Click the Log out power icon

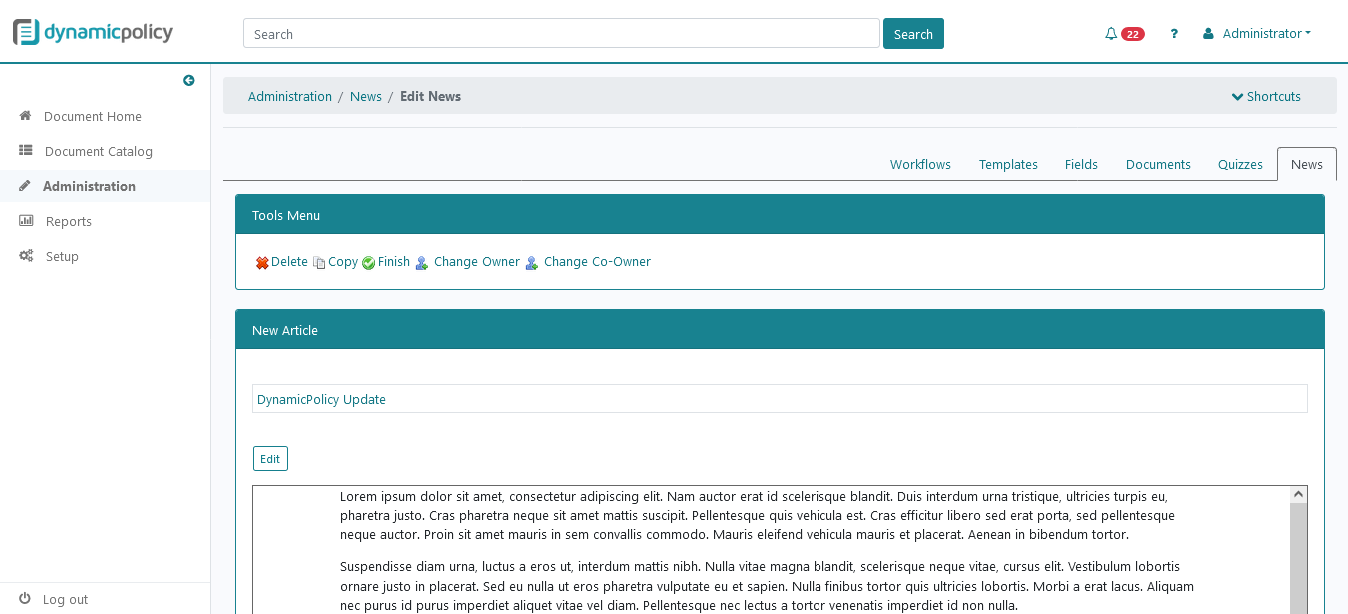tap(25, 599)
